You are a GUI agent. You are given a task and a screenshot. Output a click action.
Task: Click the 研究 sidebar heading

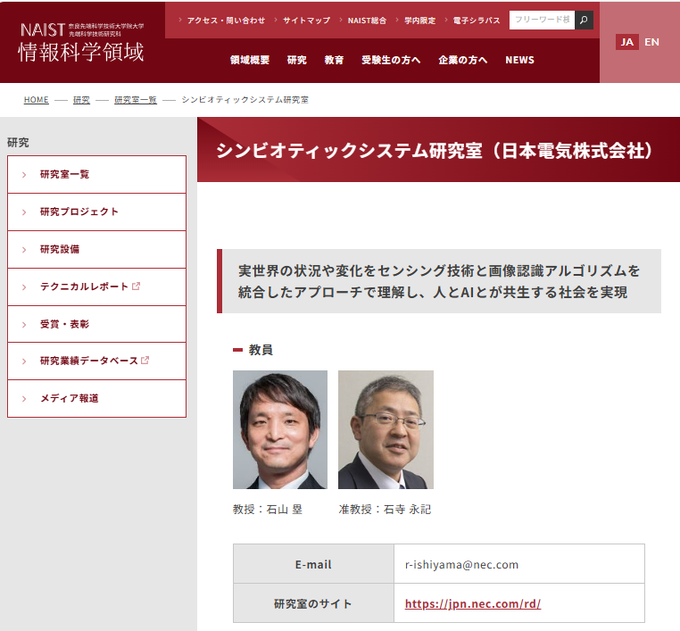click(x=18, y=143)
